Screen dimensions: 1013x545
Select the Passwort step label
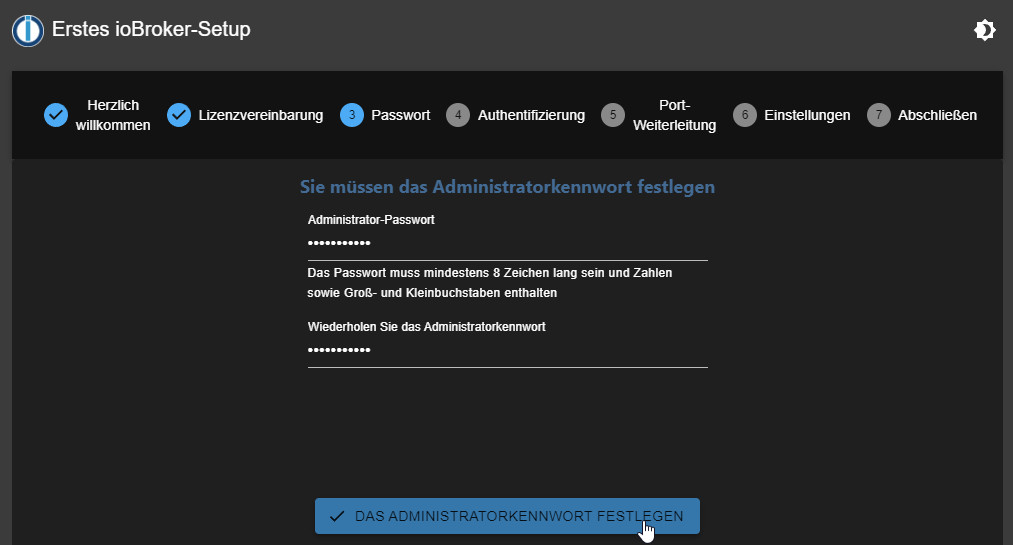[400, 115]
